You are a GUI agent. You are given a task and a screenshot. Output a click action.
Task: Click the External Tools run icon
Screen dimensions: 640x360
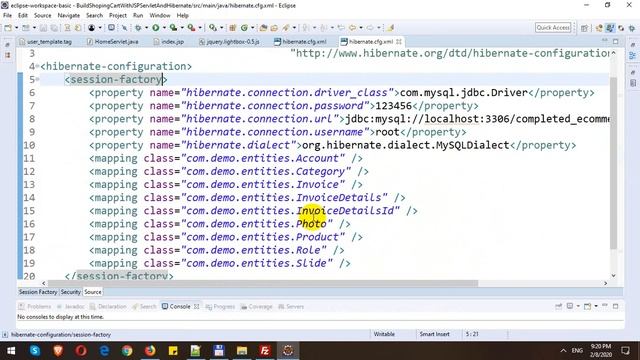coord(191,28)
